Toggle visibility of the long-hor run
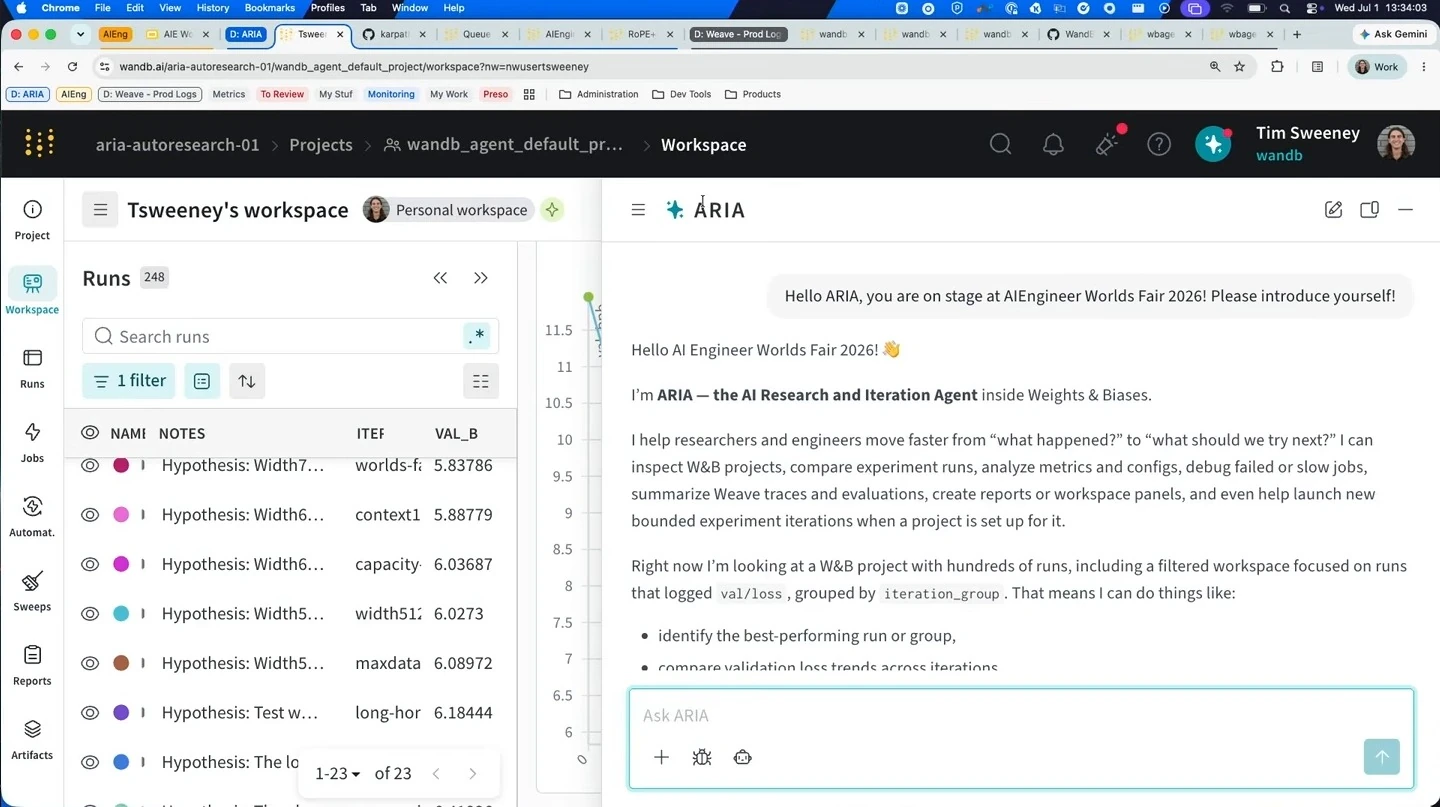 [x=90, y=713]
